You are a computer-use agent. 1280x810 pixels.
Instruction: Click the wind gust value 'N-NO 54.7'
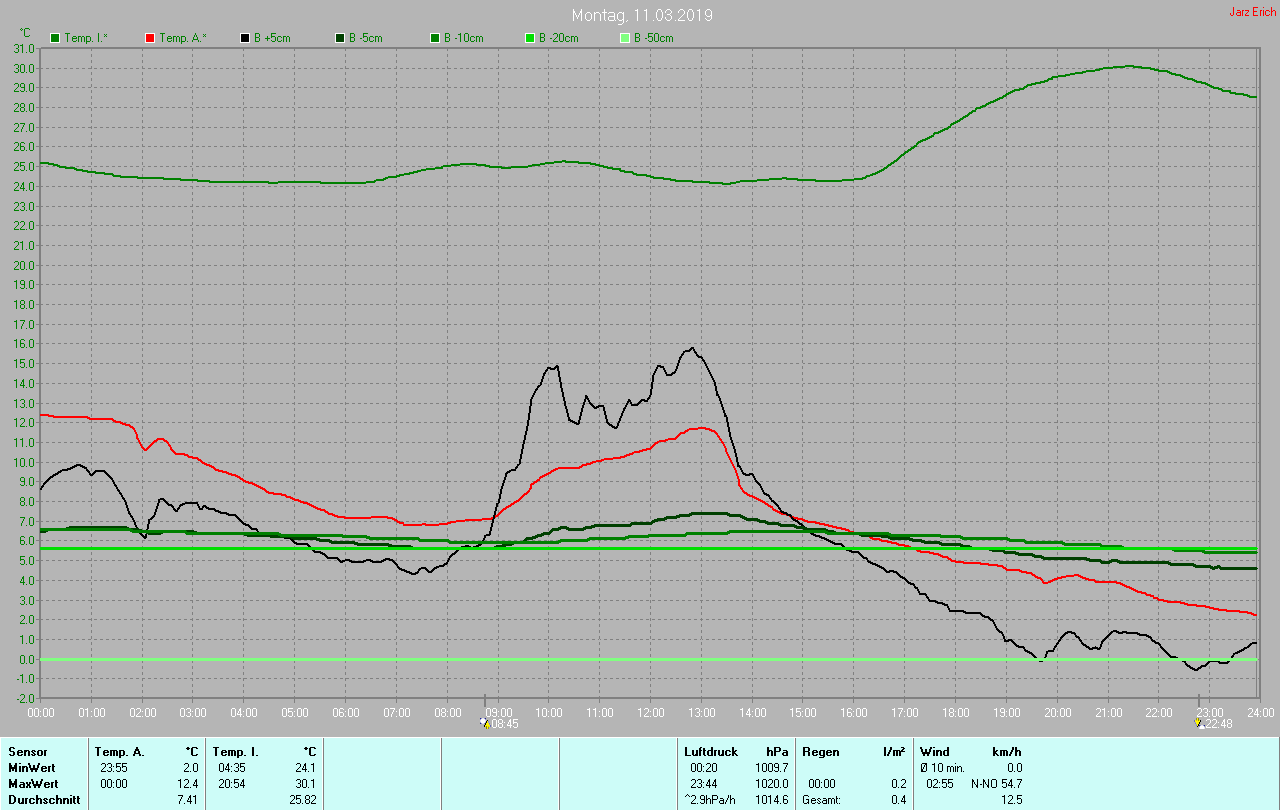tap(996, 783)
